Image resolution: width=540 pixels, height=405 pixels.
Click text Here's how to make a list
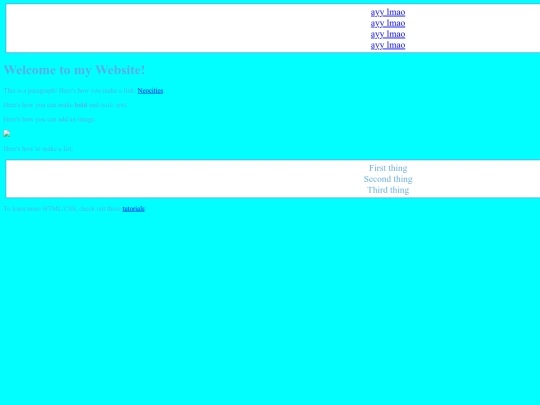point(38,149)
